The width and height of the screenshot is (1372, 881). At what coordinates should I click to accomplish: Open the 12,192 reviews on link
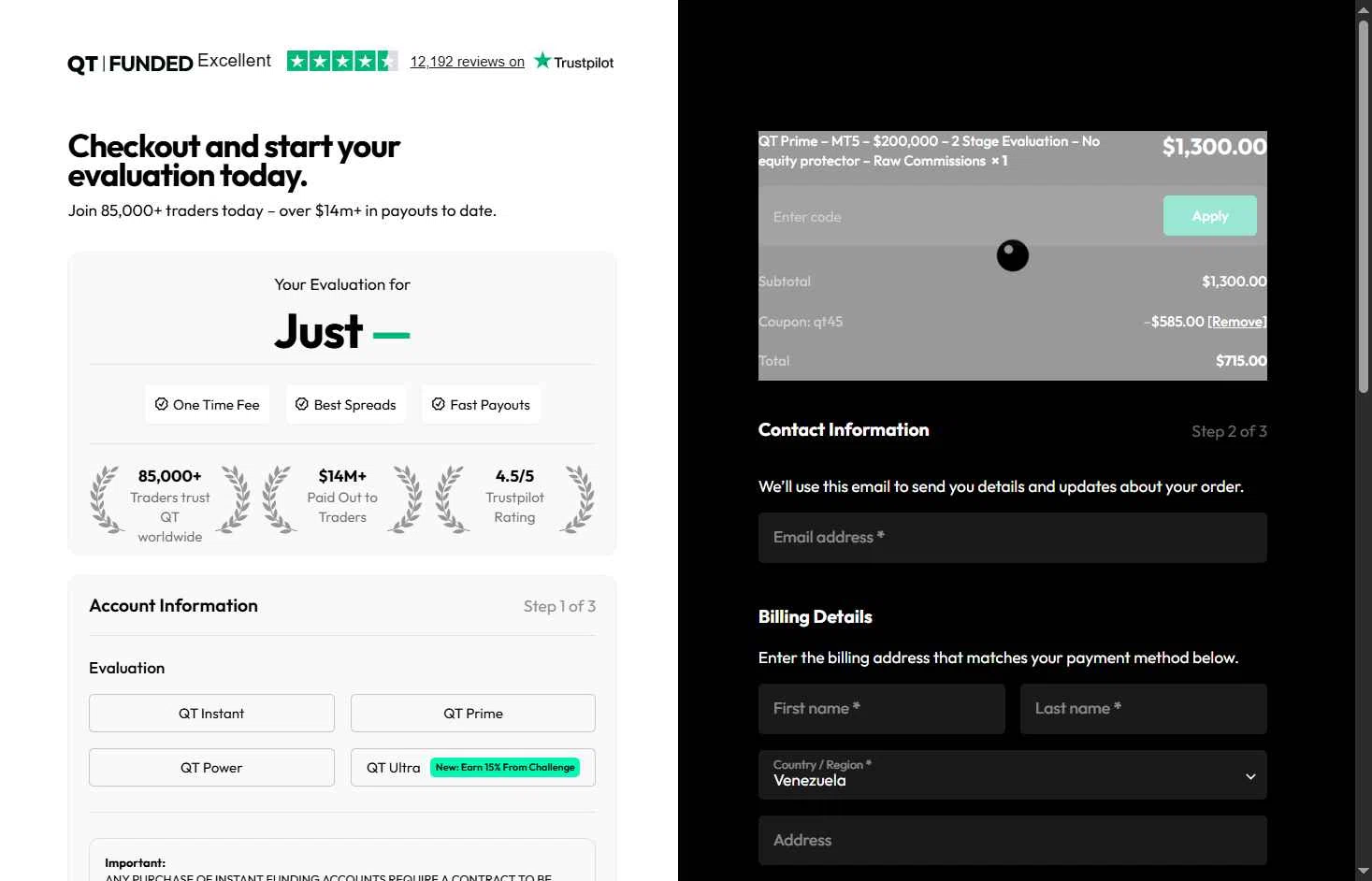click(x=467, y=62)
